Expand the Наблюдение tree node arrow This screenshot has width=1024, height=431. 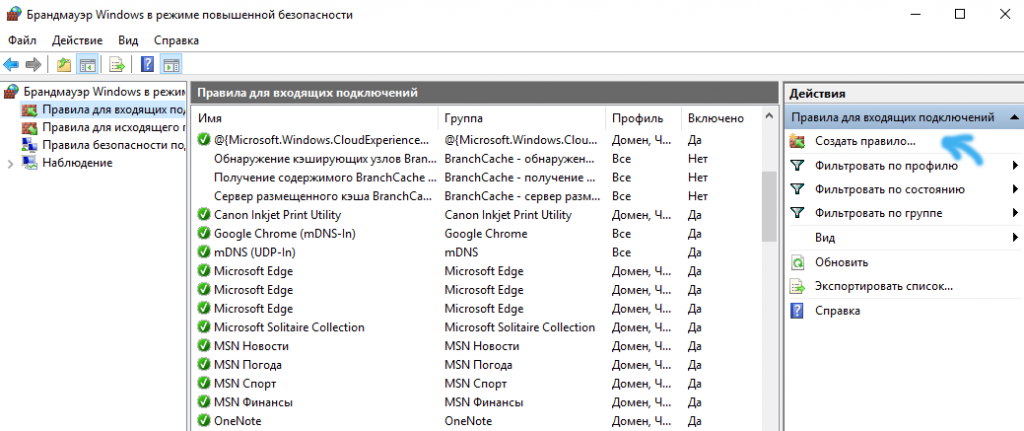tap(10, 163)
